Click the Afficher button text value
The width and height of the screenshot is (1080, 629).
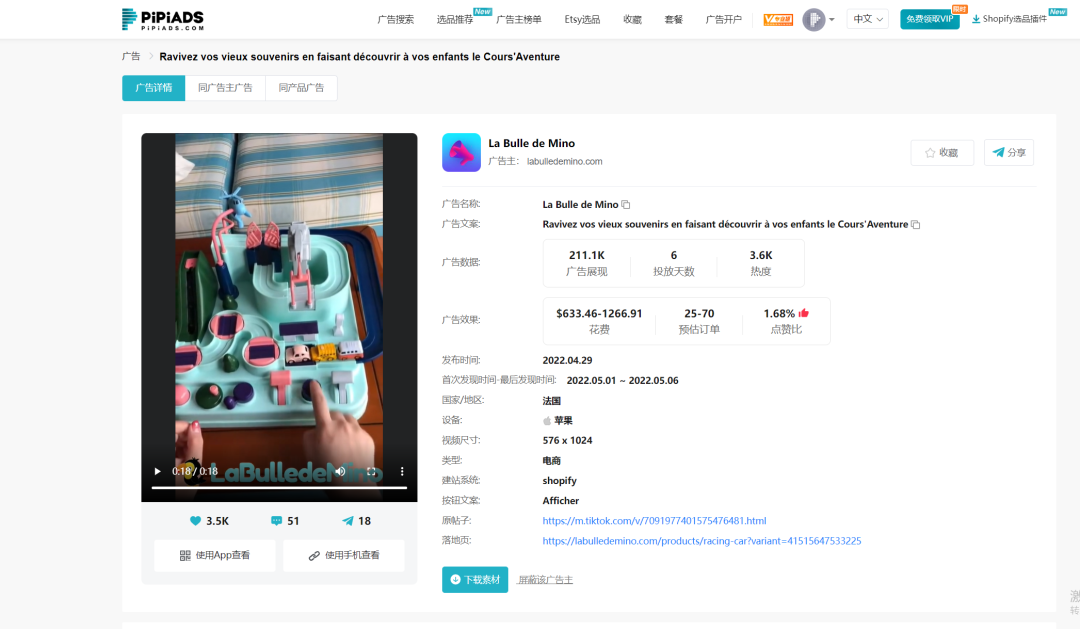point(561,501)
